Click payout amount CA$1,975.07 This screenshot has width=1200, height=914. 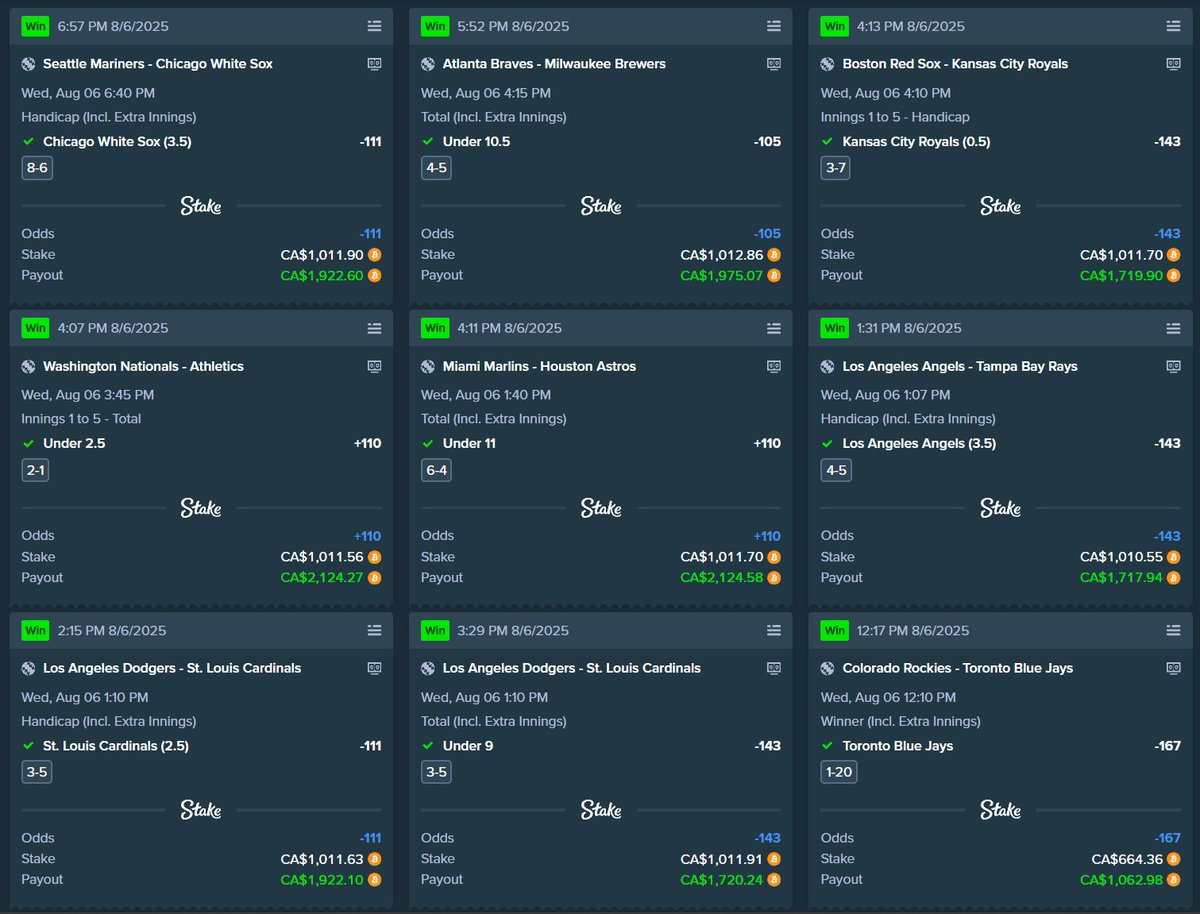click(722, 275)
